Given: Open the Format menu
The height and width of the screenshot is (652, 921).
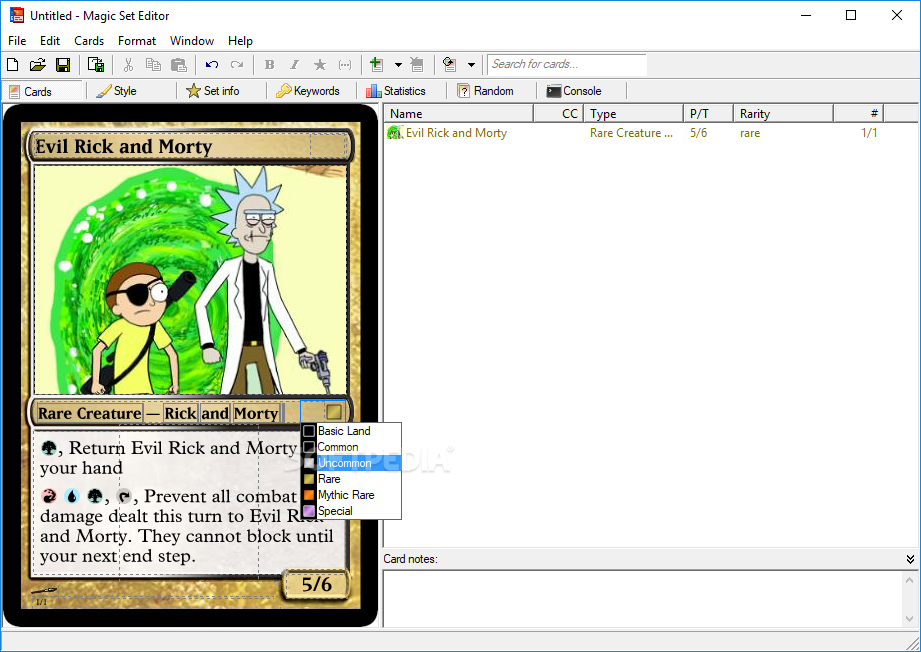Looking at the screenshot, I should (137, 41).
